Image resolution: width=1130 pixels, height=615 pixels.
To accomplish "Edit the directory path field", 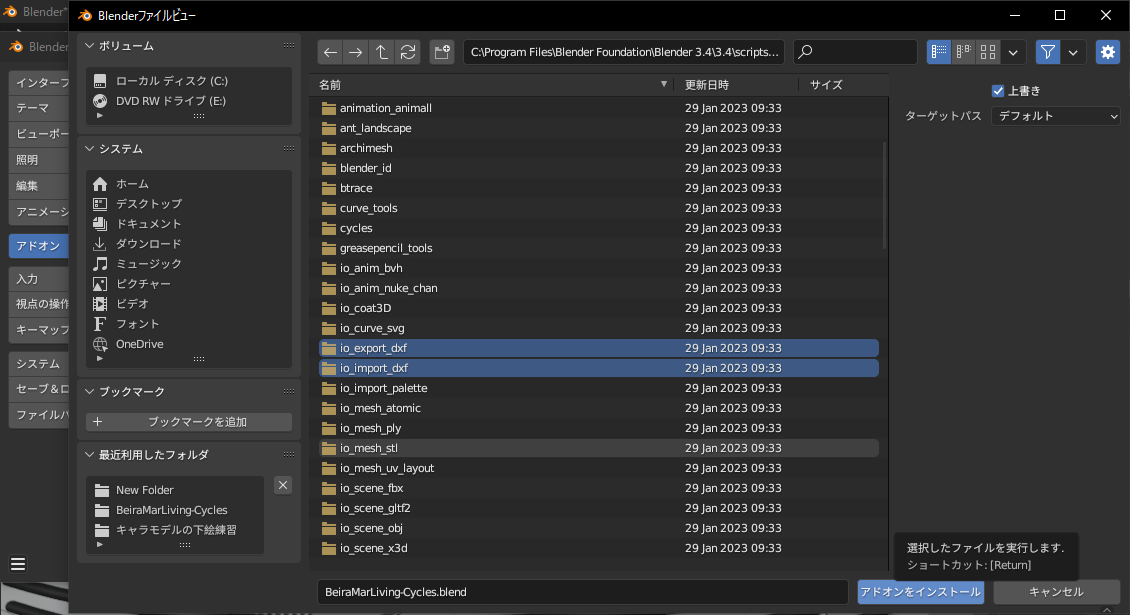I will tap(624, 52).
